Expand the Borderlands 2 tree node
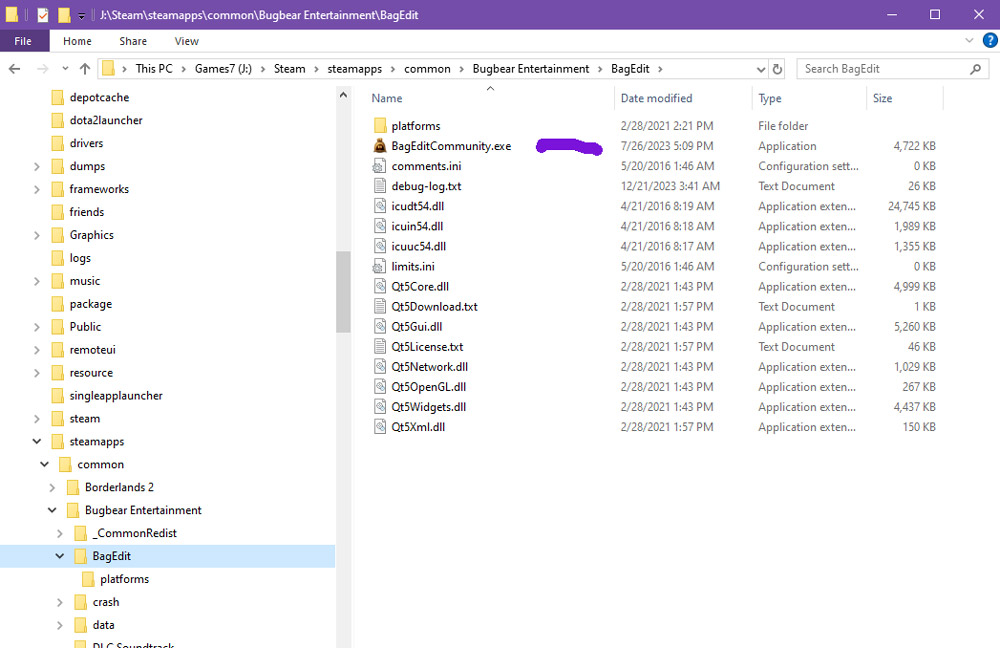The image size is (1000, 648). click(x=53, y=487)
